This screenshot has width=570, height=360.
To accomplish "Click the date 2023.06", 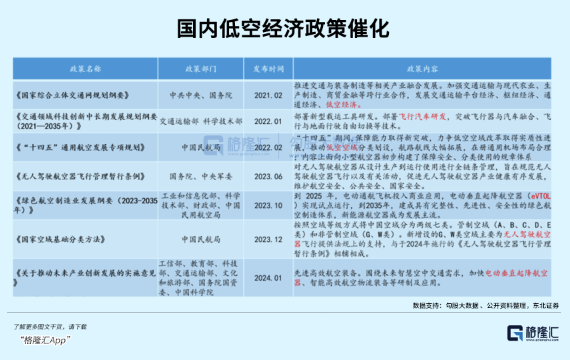I will click(x=268, y=176).
